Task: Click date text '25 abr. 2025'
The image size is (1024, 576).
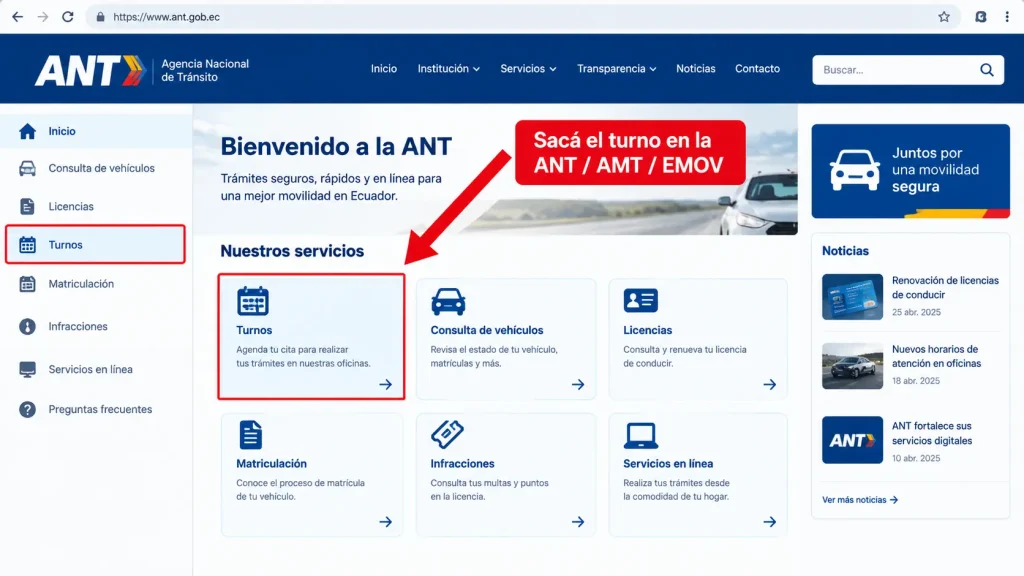Action: [916, 312]
